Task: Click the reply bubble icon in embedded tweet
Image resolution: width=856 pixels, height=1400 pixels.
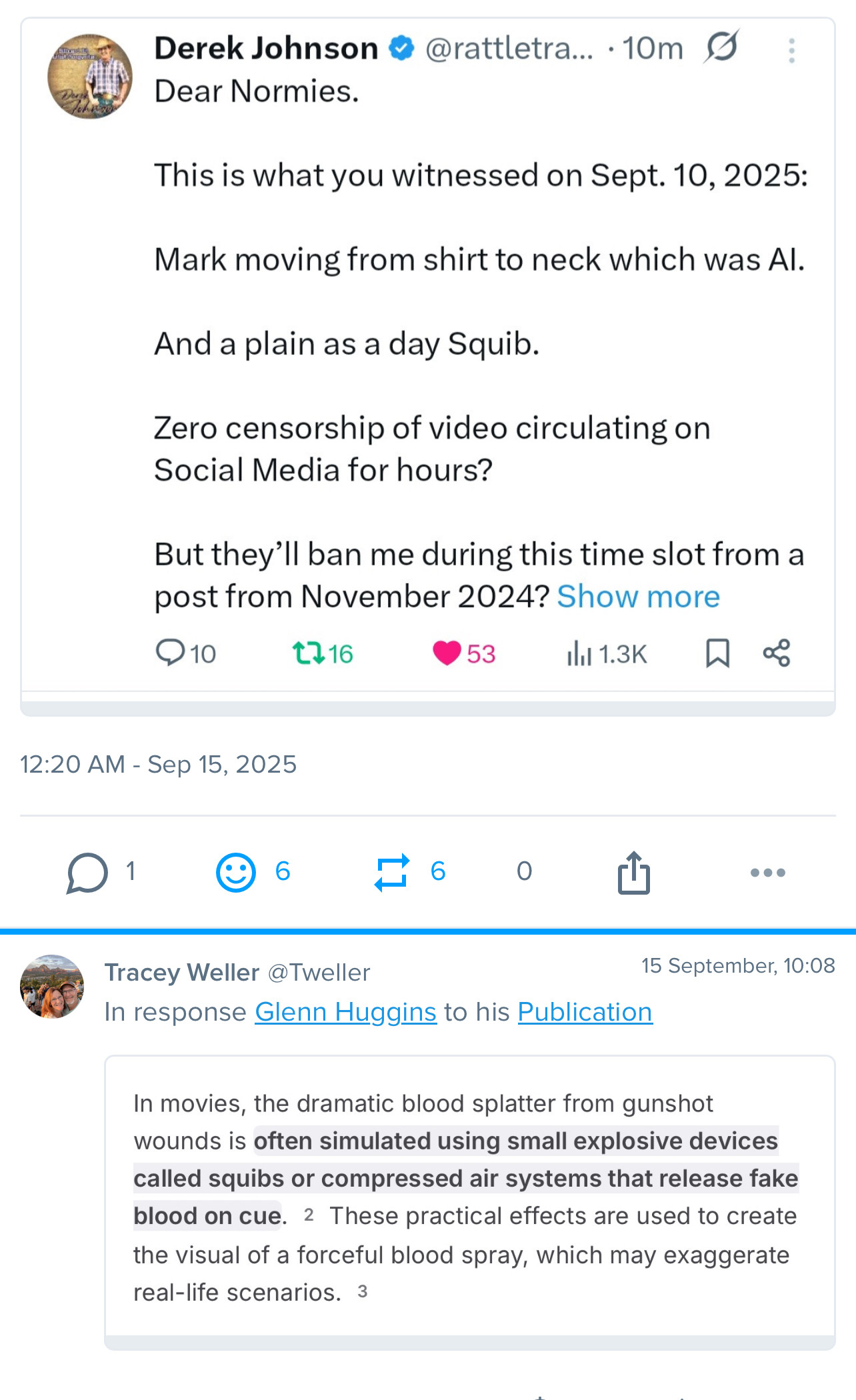Action: coord(170,653)
